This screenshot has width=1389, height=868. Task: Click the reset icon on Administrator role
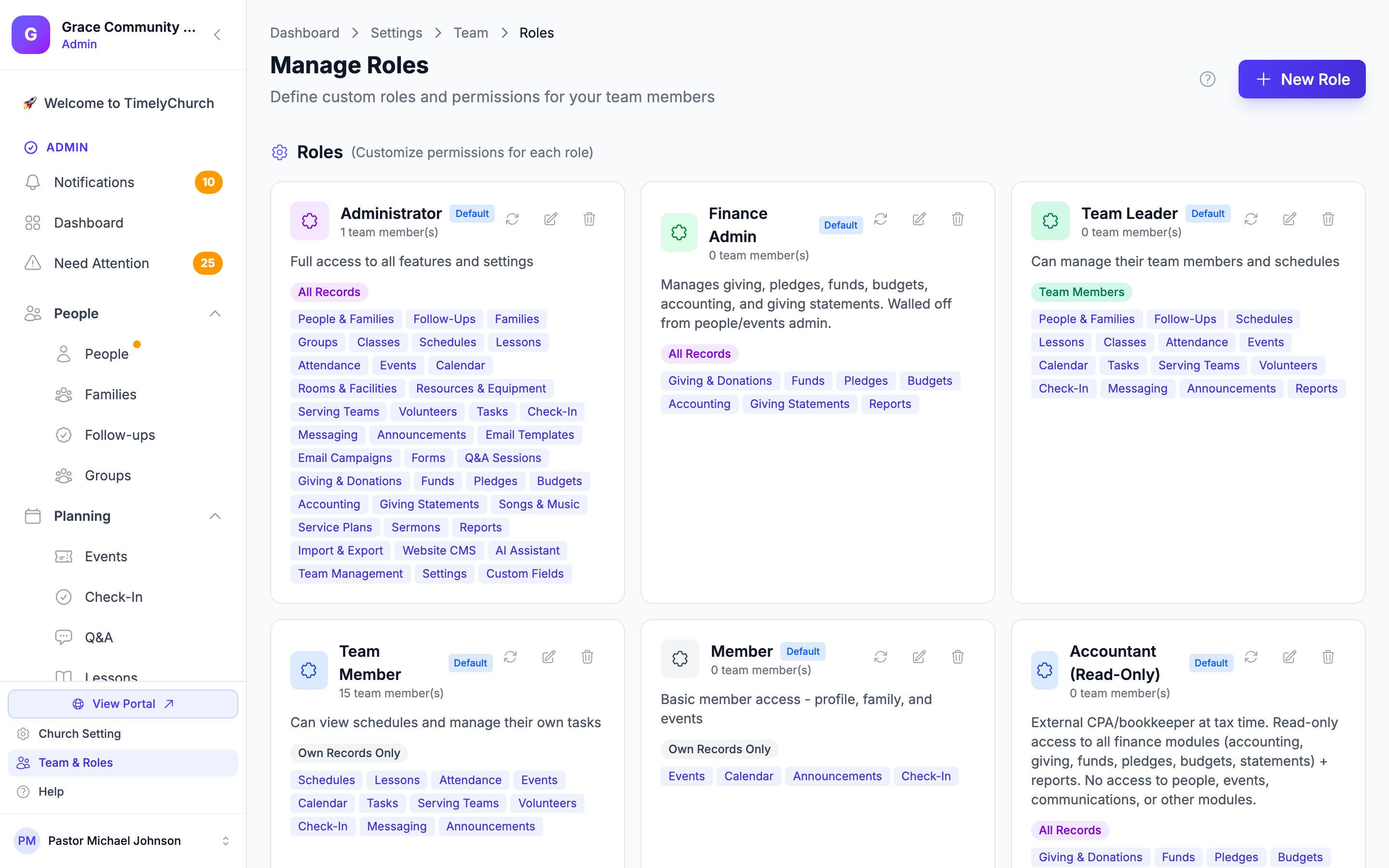[512, 219]
